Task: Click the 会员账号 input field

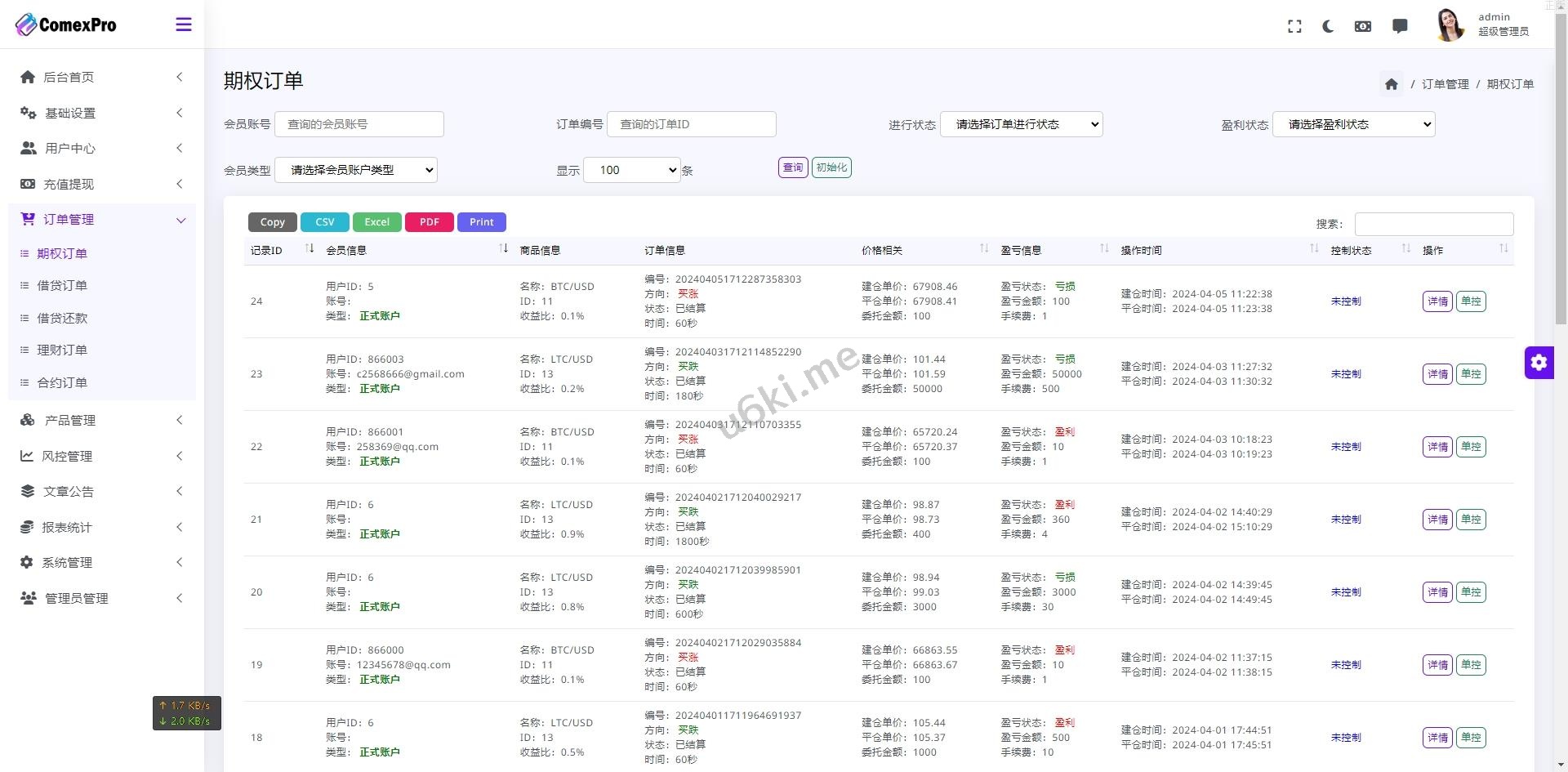Action: [359, 124]
